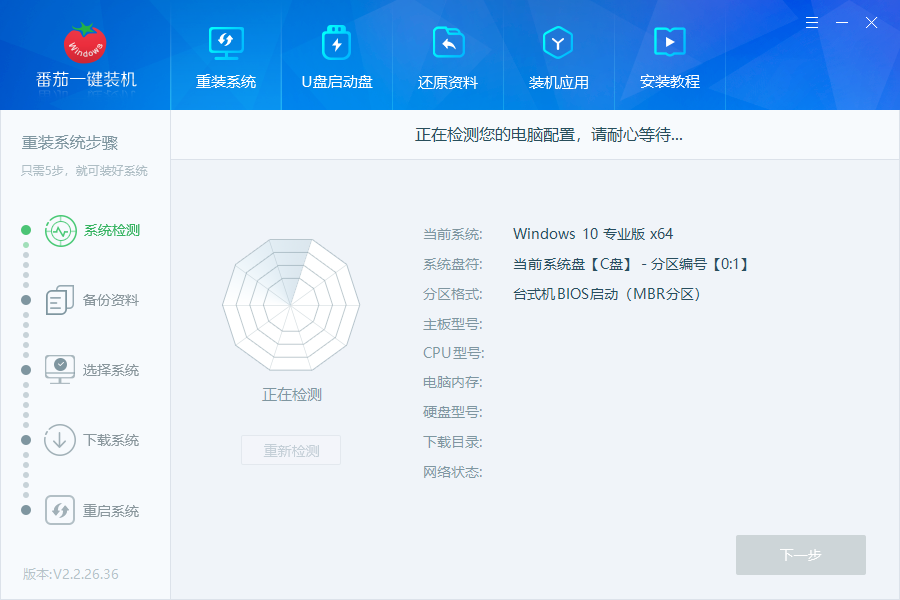The height and width of the screenshot is (600, 900).
Task: Click the green 系统检测 progress dot
Action: [26, 230]
